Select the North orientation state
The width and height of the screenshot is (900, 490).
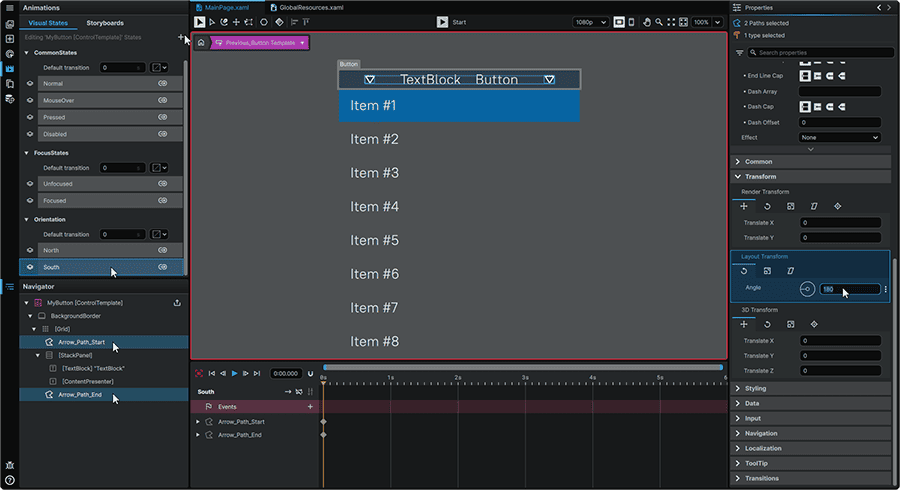coord(110,250)
